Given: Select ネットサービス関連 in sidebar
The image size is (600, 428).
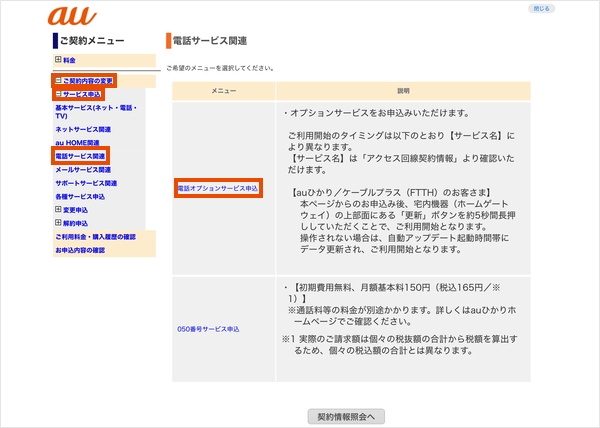Looking at the screenshot, I should [x=83, y=130].
